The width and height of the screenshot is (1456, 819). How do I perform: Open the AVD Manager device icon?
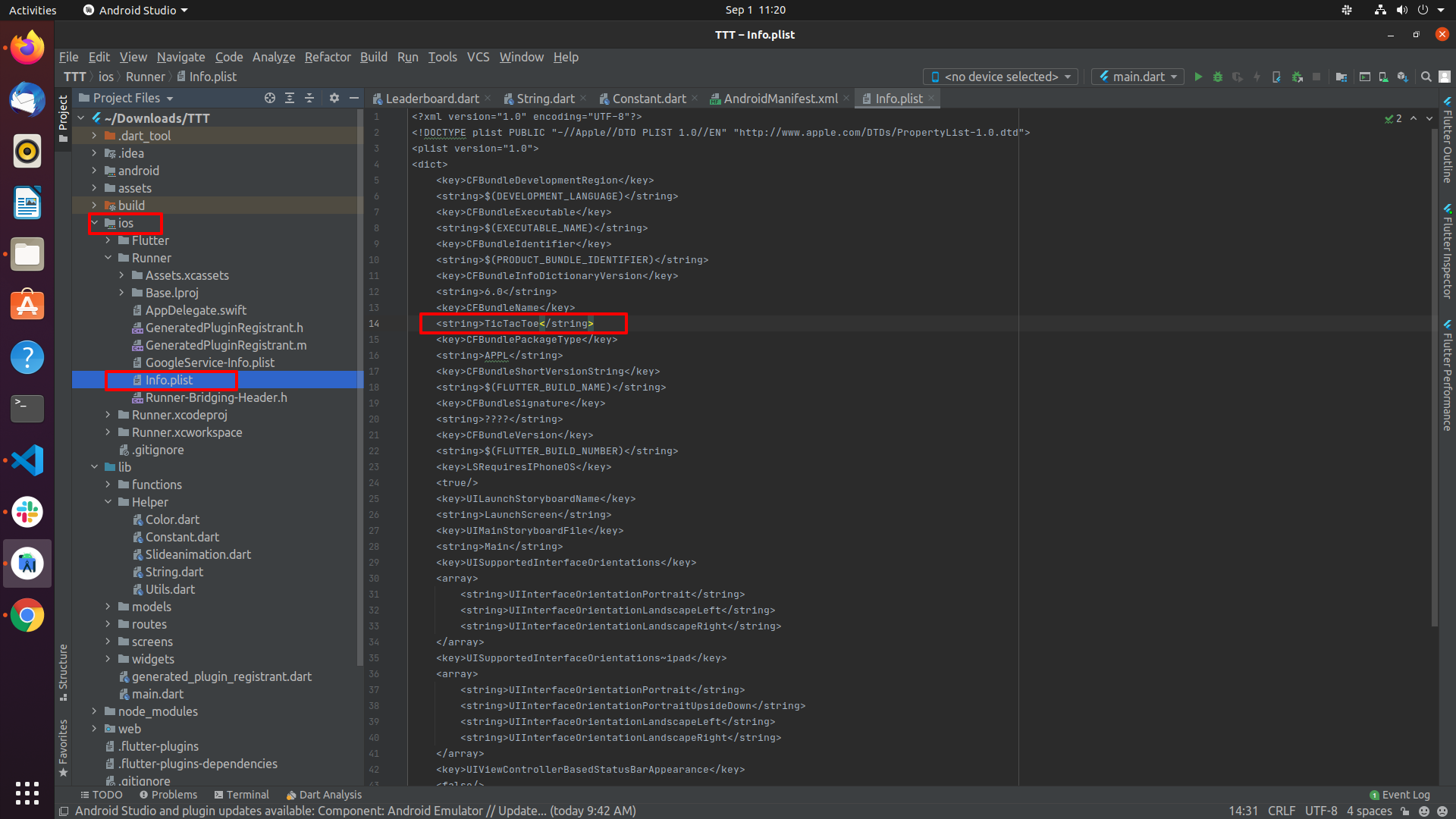(1383, 77)
